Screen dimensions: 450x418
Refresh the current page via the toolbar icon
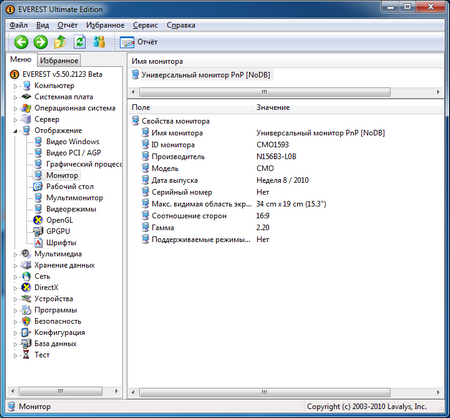[x=80, y=42]
